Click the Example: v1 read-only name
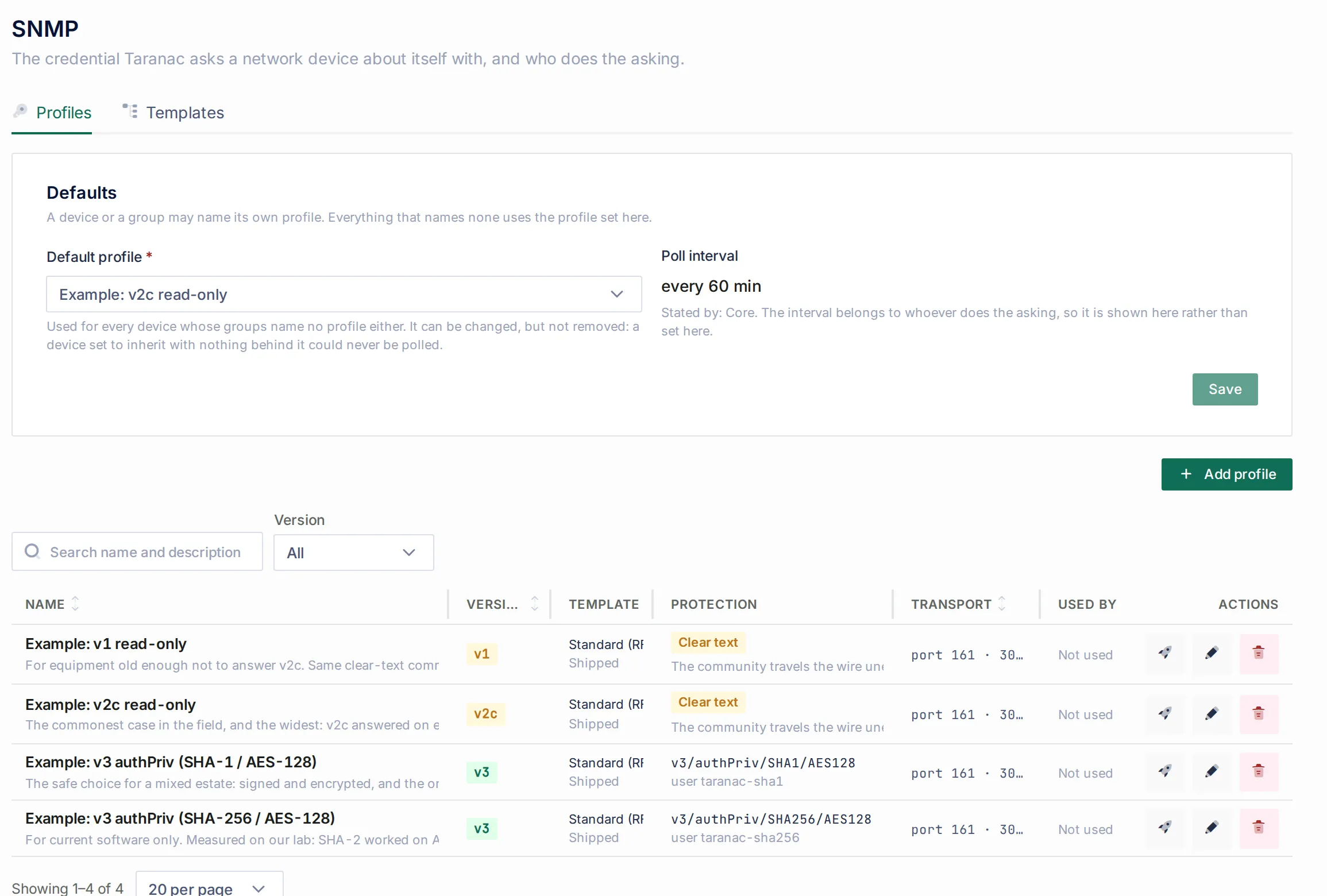 pos(106,644)
